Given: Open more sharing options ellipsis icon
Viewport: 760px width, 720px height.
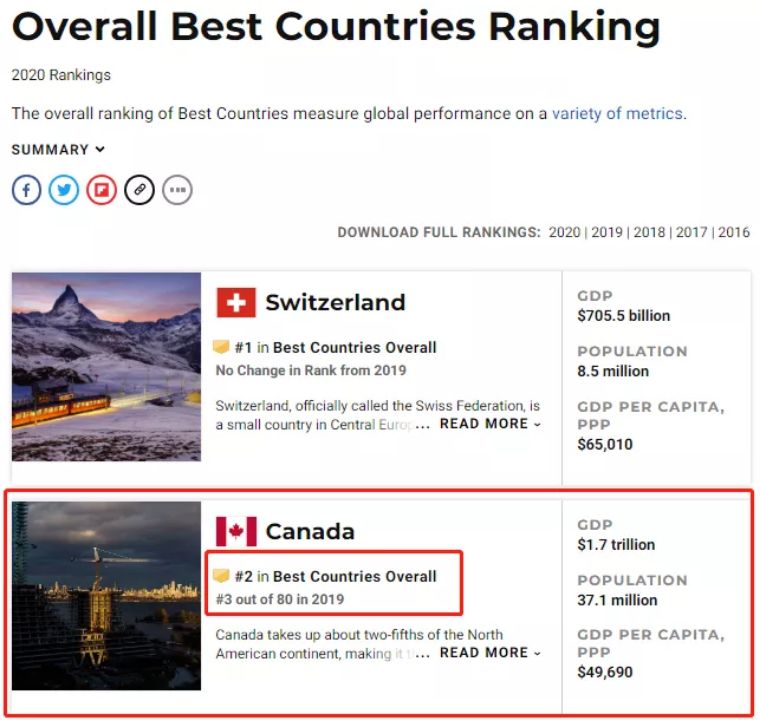Looking at the screenshot, I should (177, 189).
